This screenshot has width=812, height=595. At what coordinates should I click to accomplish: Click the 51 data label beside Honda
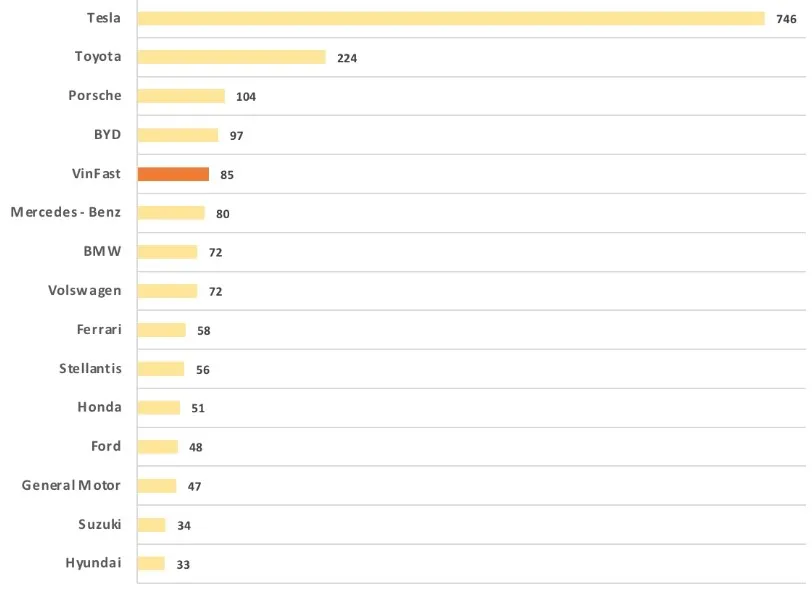tap(198, 408)
